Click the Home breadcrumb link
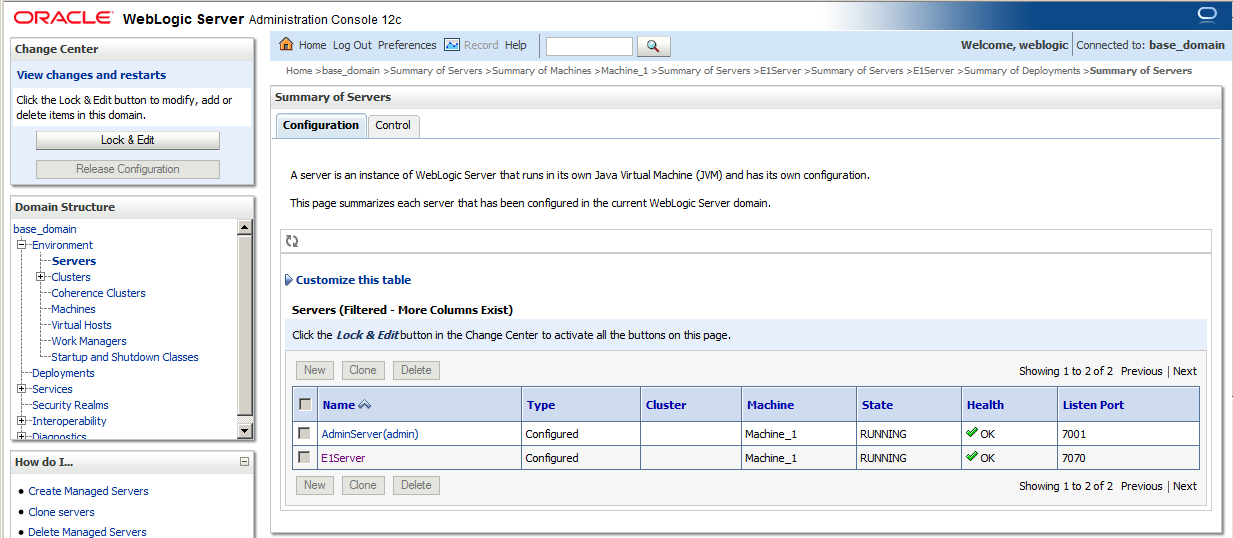The width and height of the screenshot is (1233, 538). [299, 71]
